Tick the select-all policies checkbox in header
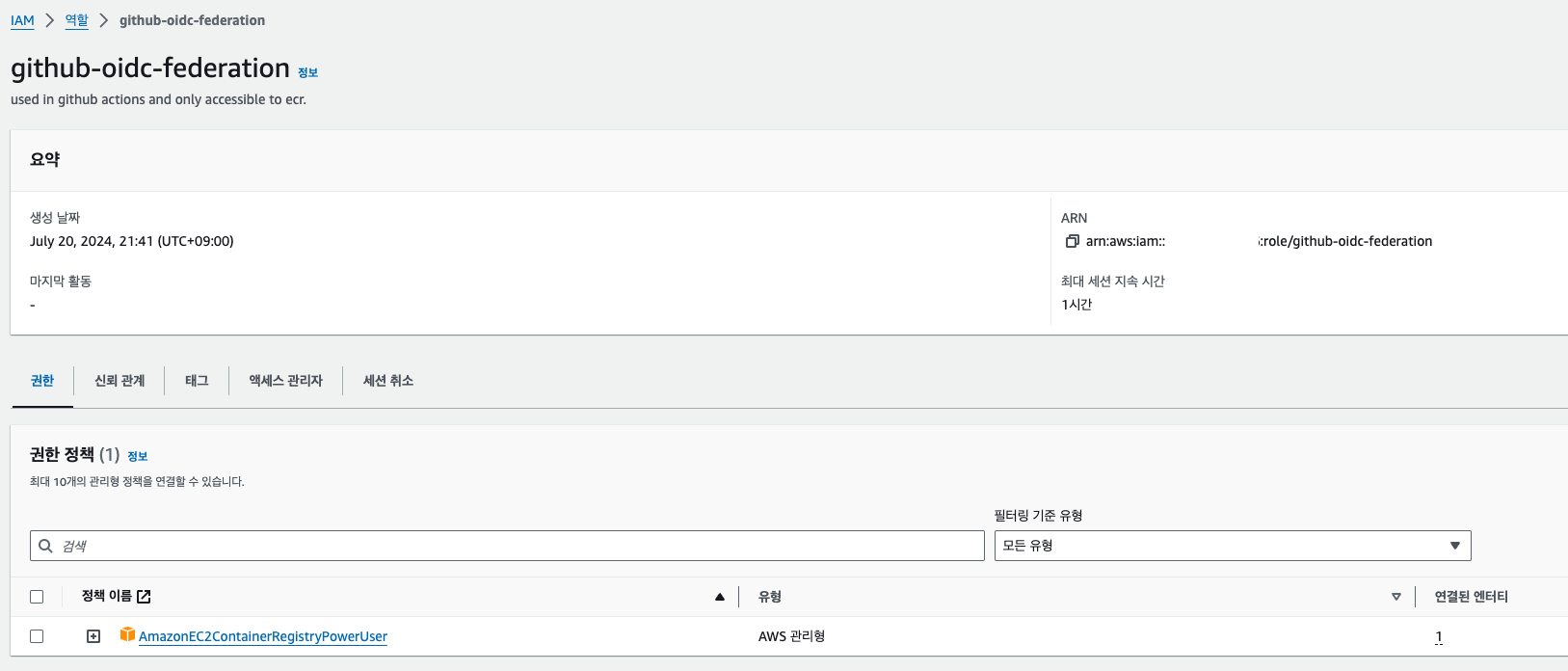 click(x=37, y=597)
